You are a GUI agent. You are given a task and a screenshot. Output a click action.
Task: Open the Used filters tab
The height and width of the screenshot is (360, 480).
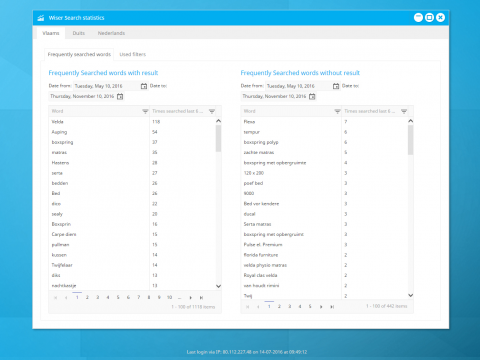(x=133, y=54)
